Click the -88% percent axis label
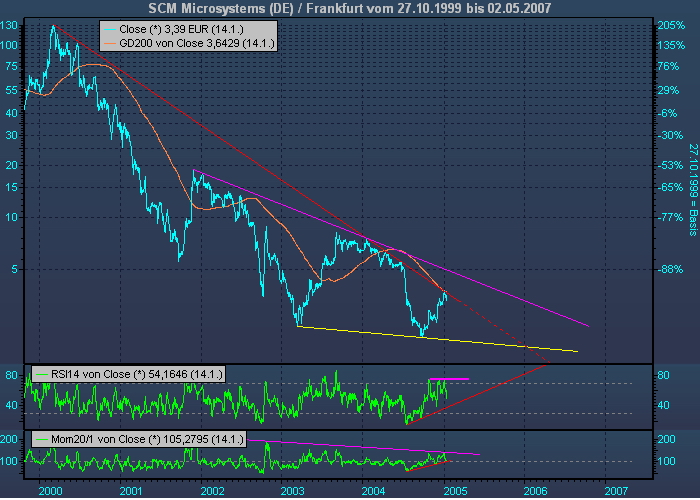Image resolution: width=700 pixels, height=500 pixels. (x=671, y=269)
